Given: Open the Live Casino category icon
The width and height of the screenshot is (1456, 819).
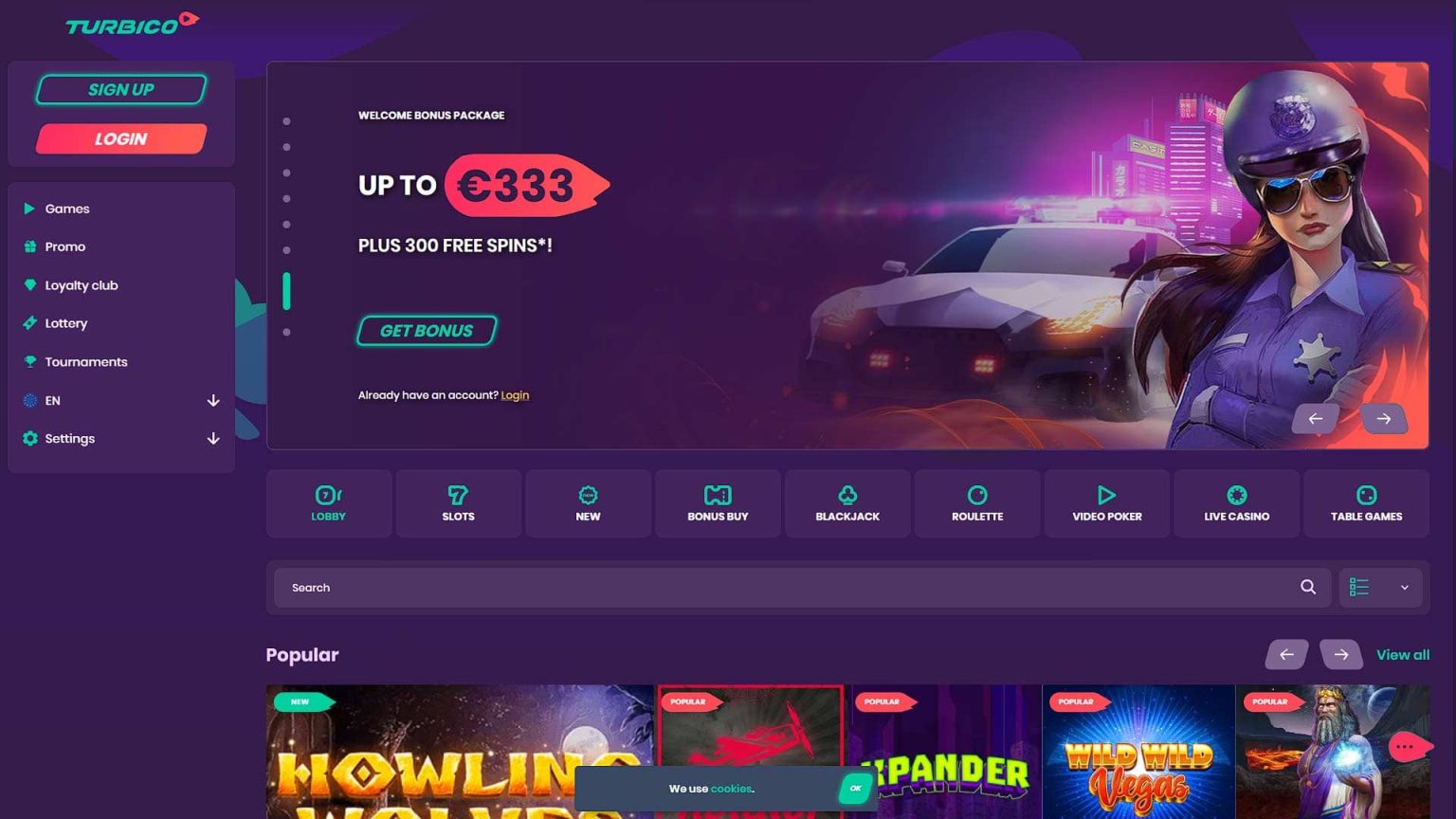Looking at the screenshot, I should click(x=1237, y=495).
